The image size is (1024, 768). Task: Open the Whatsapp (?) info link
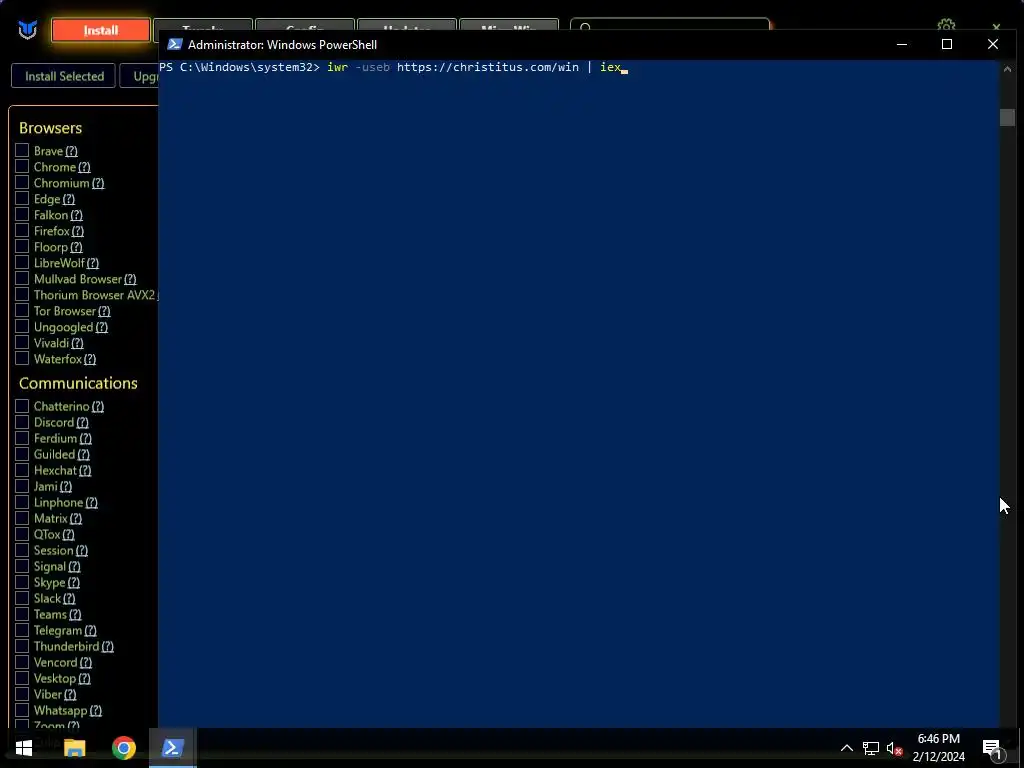click(95, 711)
